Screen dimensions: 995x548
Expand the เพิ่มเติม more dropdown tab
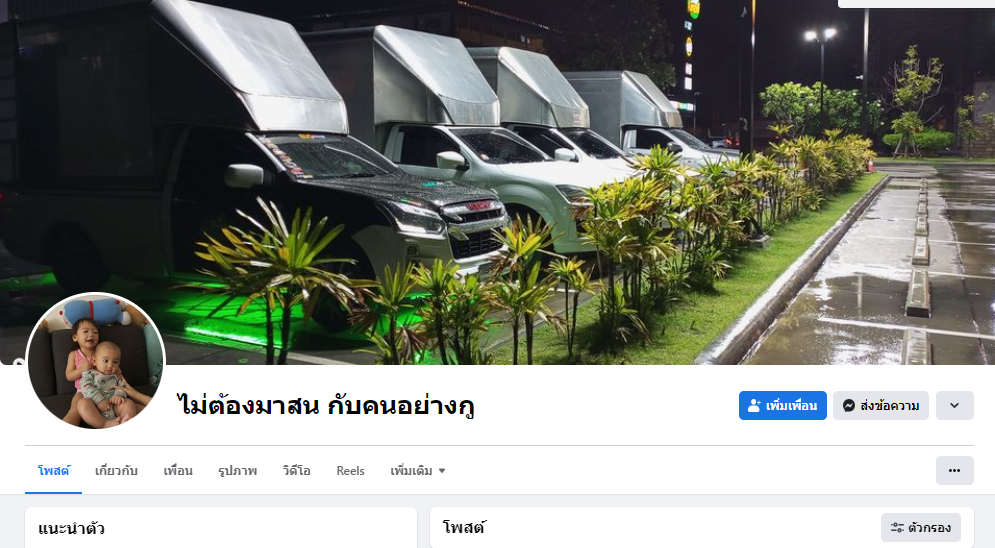pyautogui.click(x=418, y=471)
